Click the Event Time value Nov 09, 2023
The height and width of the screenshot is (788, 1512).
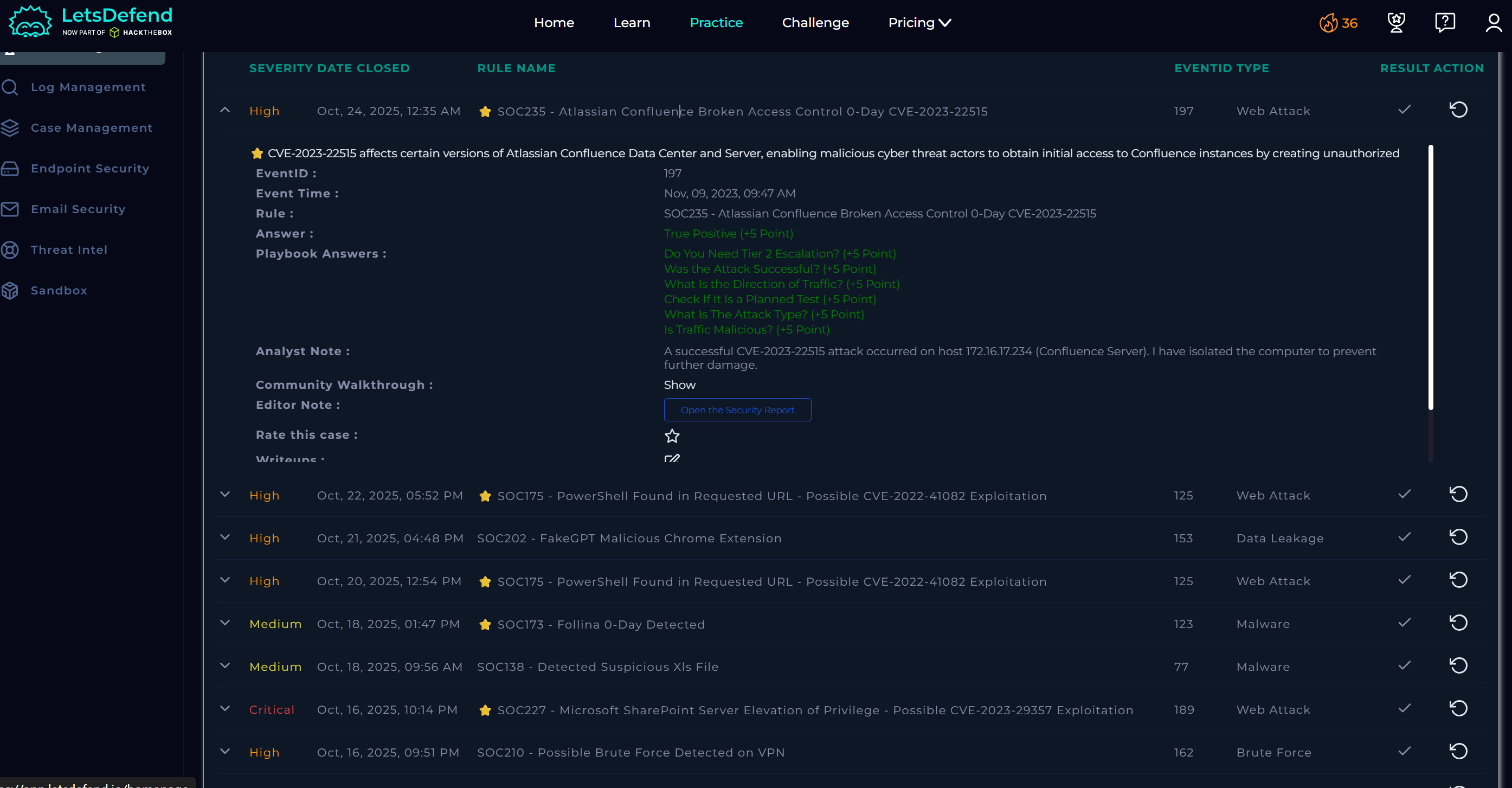pyautogui.click(x=730, y=194)
